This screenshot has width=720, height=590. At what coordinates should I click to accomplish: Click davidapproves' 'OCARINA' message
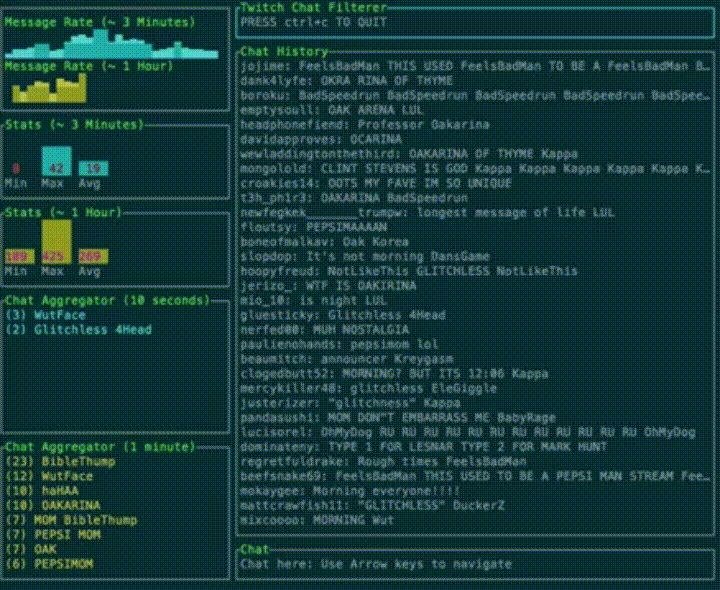[x=321, y=139]
